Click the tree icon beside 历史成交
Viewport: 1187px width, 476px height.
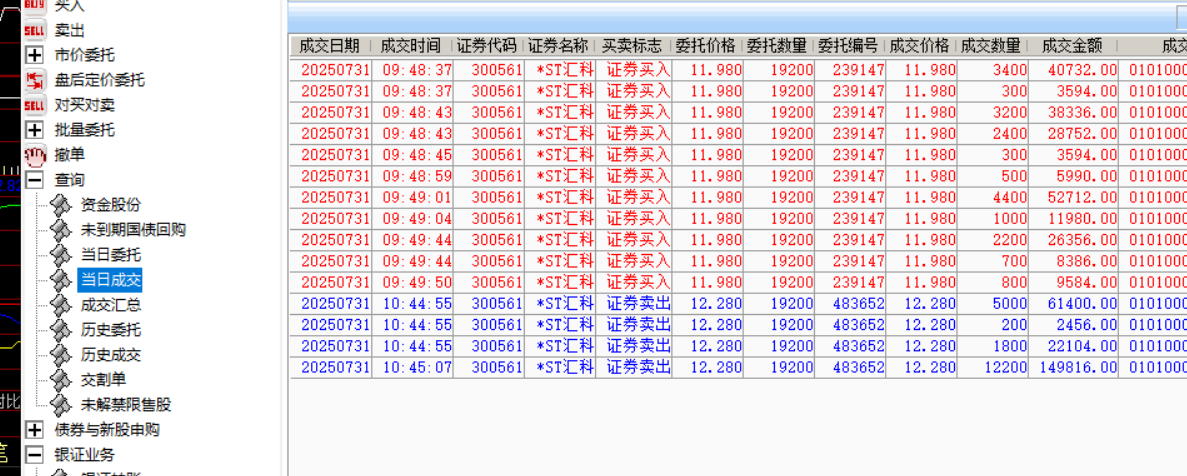[x=61, y=355]
